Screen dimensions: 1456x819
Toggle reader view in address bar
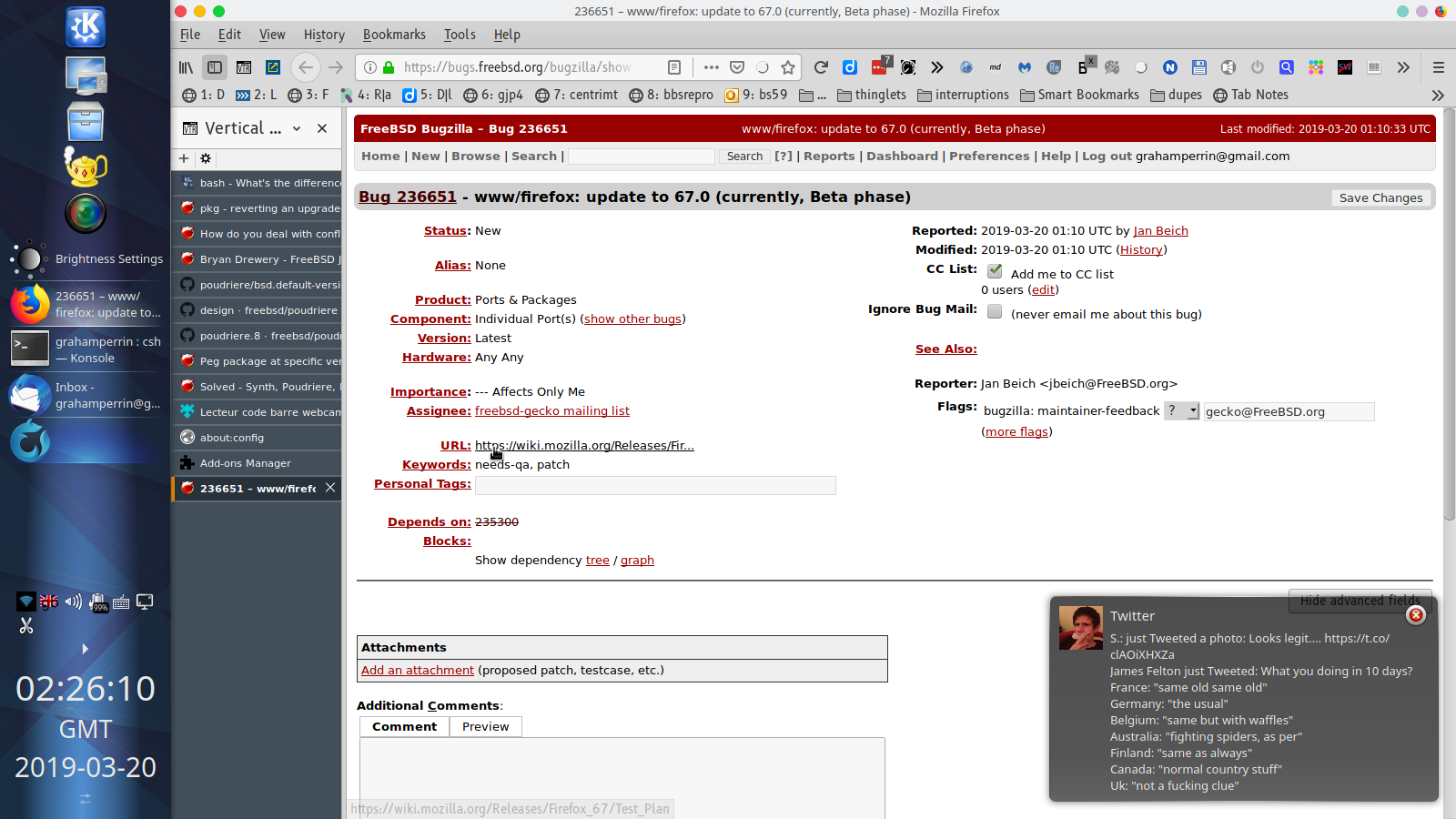pos(674,67)
